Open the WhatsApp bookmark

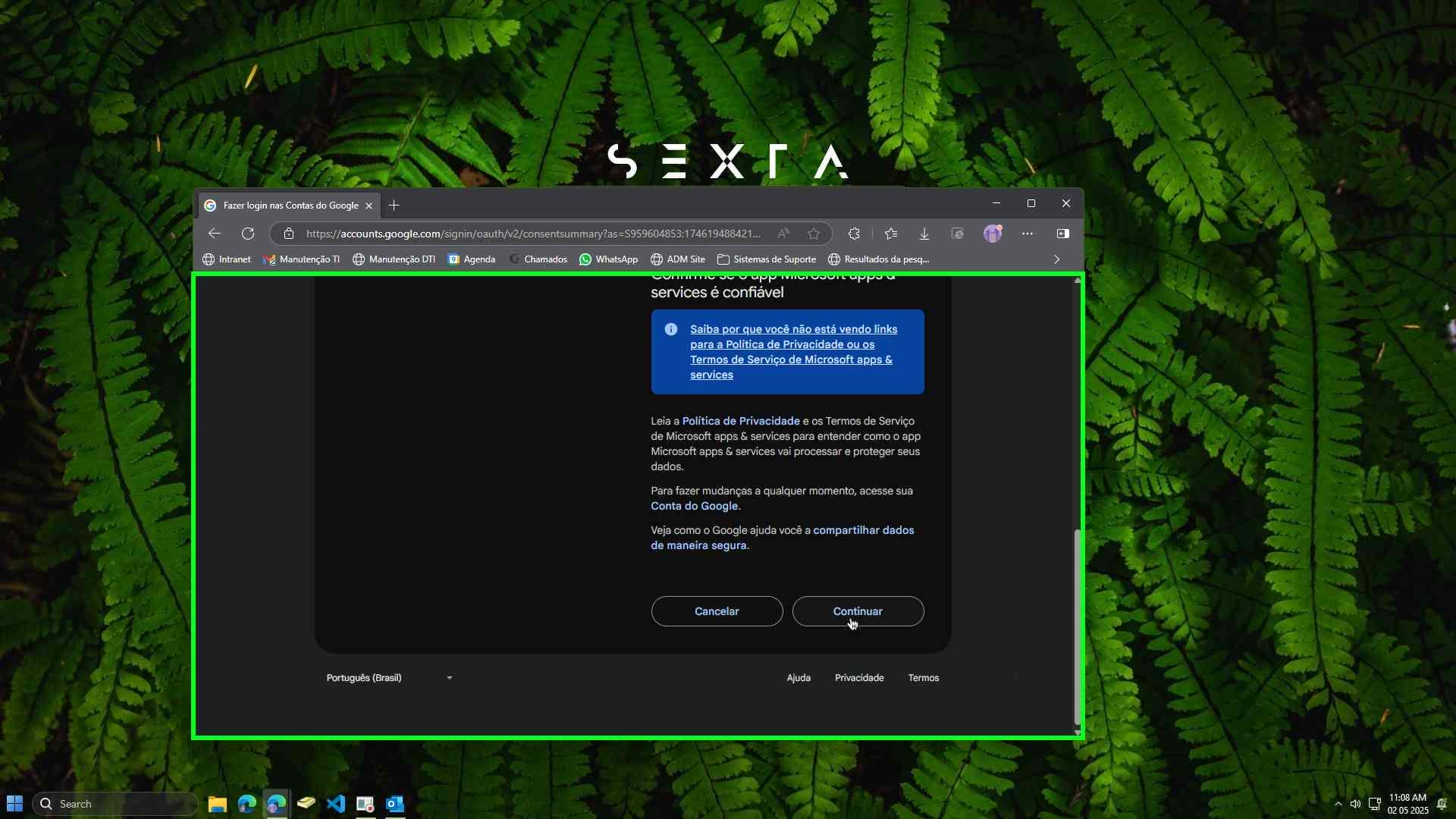coord(609,259)
